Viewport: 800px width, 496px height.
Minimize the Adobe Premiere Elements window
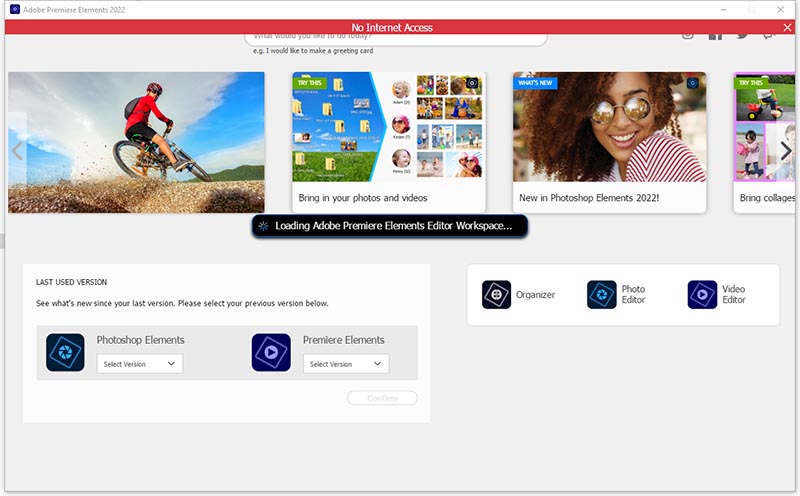point(723,9)
